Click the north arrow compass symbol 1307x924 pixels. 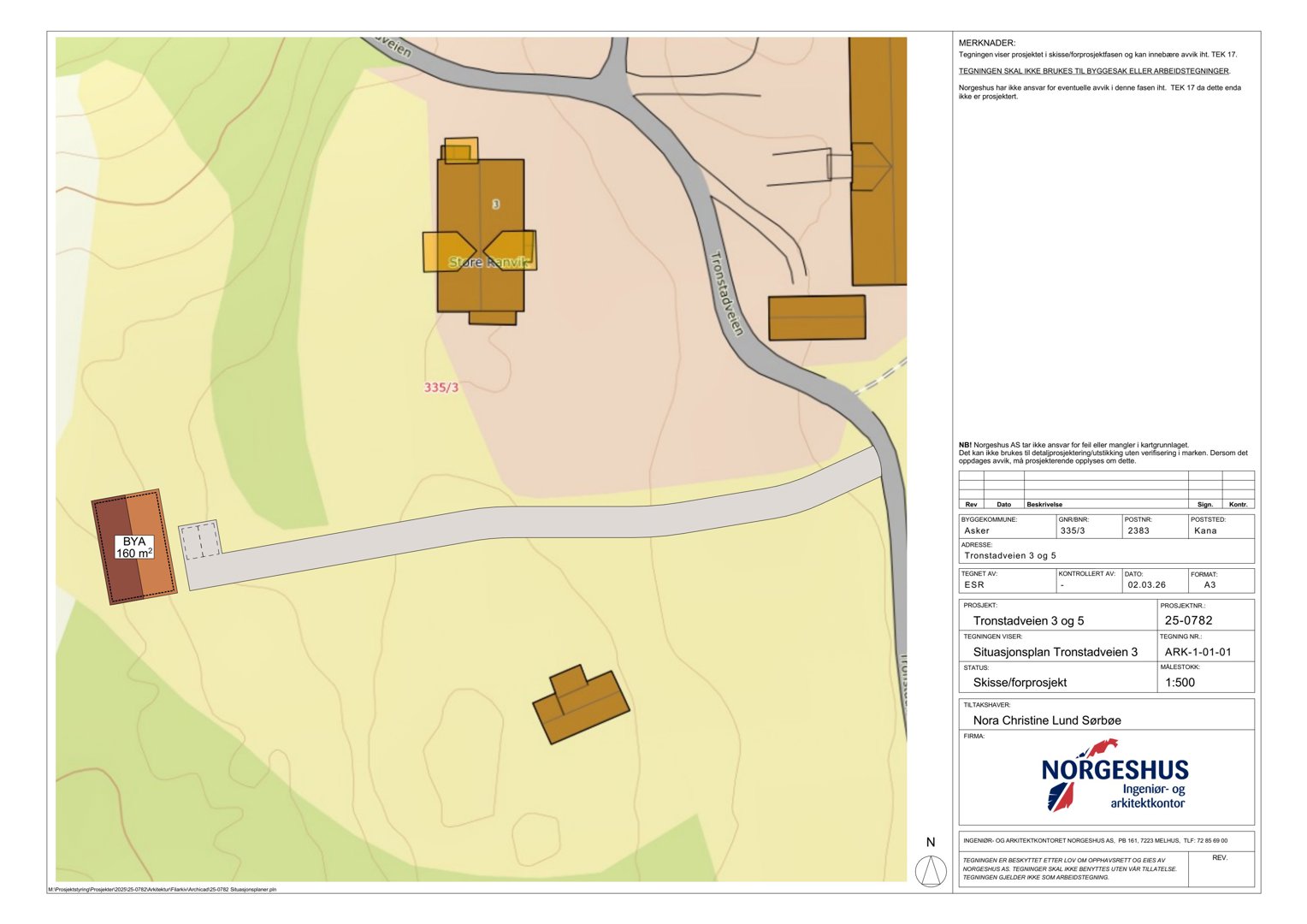coord(931,872)
